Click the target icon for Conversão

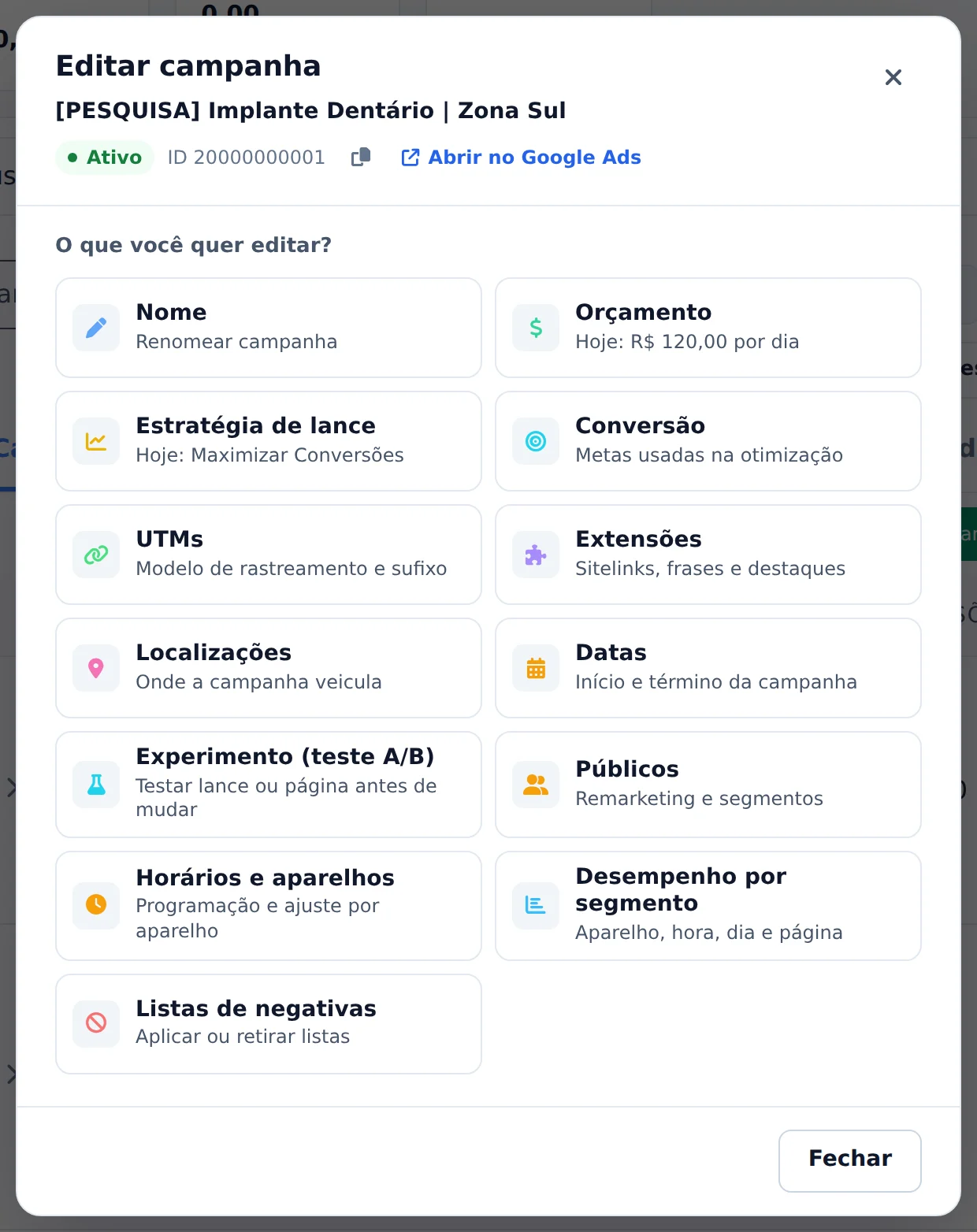(x=536, y=441)
